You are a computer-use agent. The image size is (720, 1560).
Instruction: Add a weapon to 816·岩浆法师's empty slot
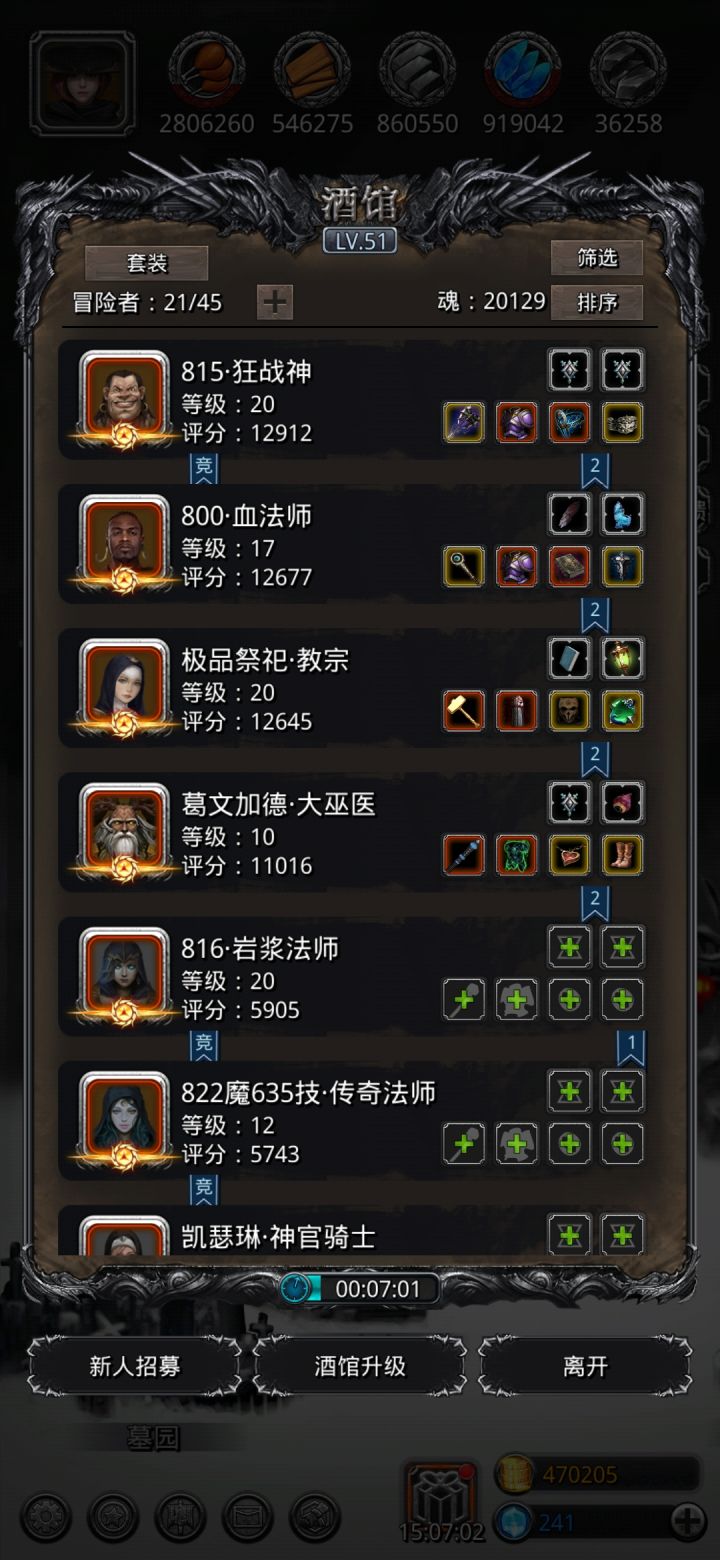(x=464, y=999)
